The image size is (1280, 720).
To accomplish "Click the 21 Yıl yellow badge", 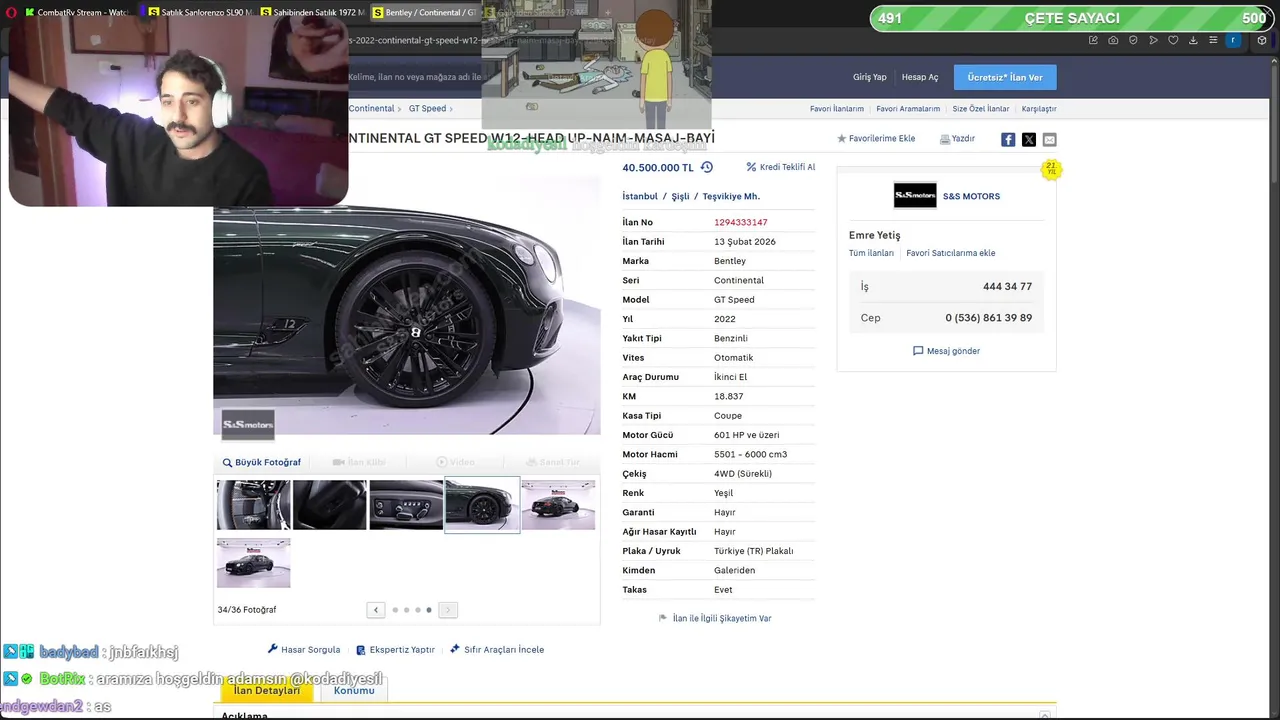I will [1051, 169].
